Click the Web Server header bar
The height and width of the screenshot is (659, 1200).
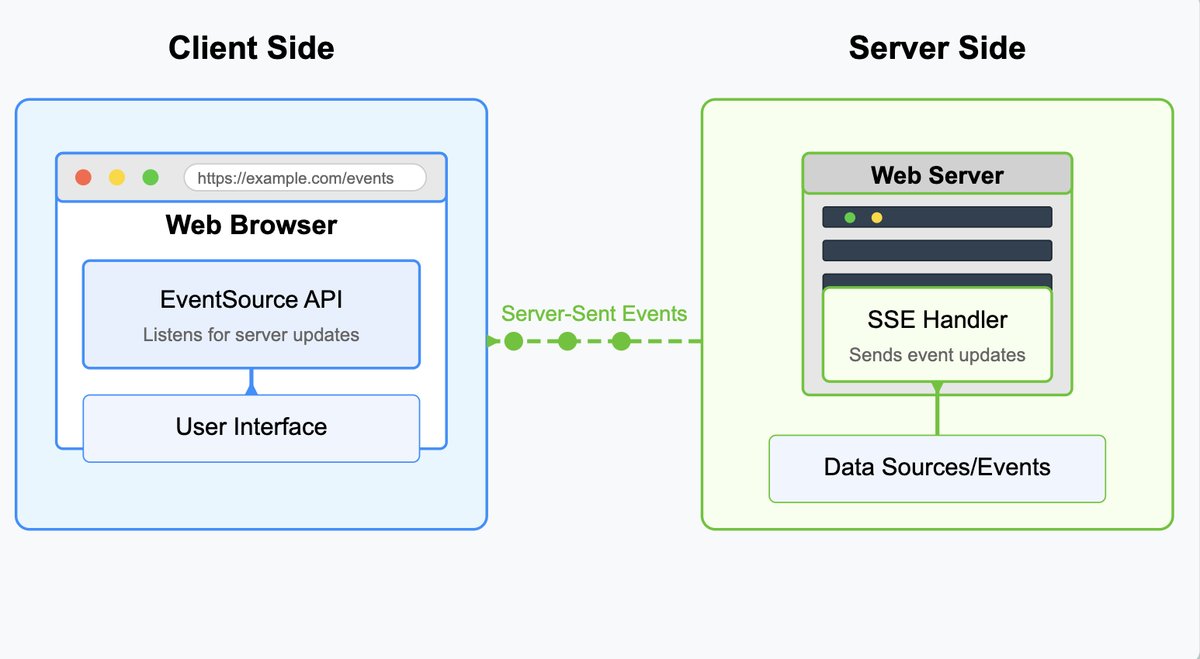click(937, 174)
